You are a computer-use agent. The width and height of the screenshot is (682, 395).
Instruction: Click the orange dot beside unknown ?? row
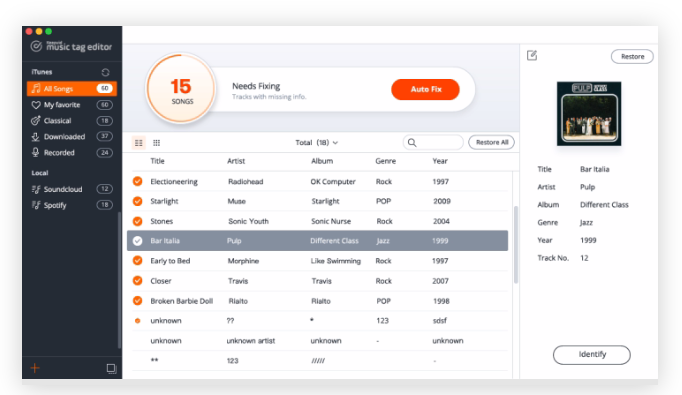click(x=137, y=321)
